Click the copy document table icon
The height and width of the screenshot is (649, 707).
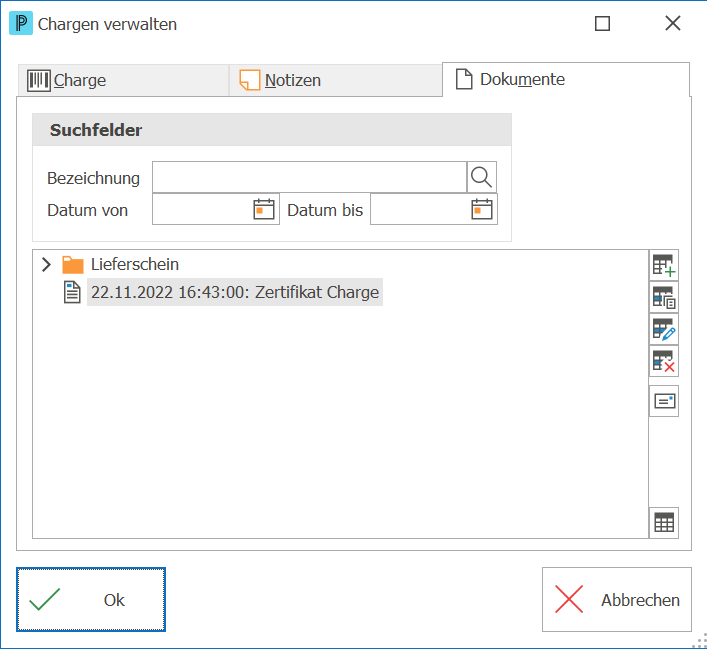tap(664, 298)
